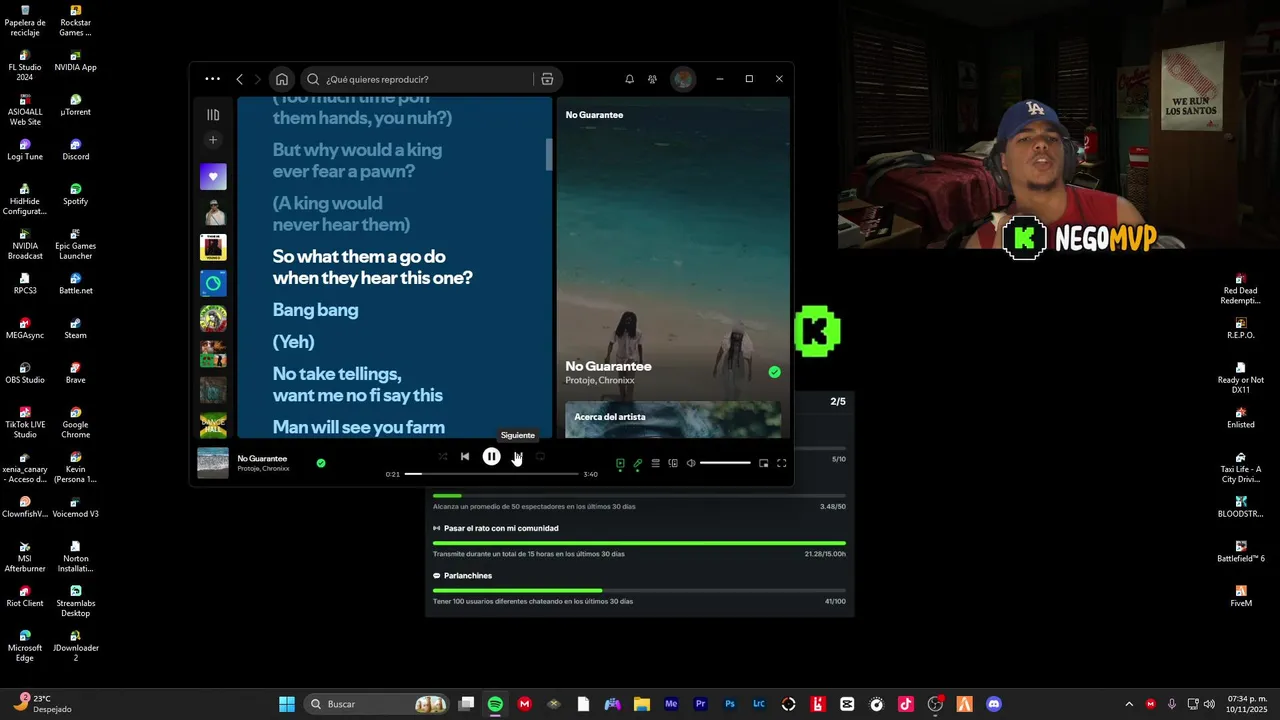Open Spotify from the taskbar
Image resolution: width=1280 pixels, height=720 pixels.
point(495,704)
